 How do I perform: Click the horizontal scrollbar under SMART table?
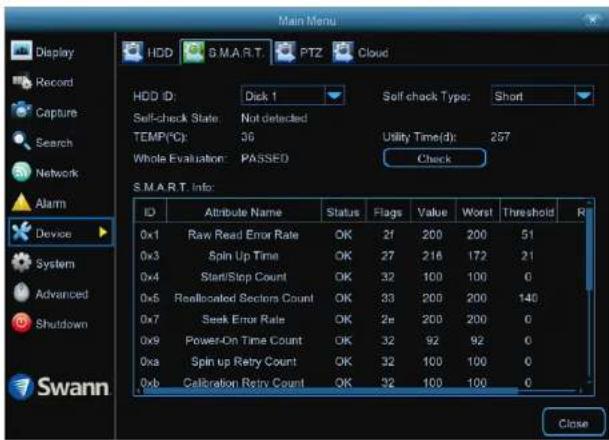[x=330, y=390]
